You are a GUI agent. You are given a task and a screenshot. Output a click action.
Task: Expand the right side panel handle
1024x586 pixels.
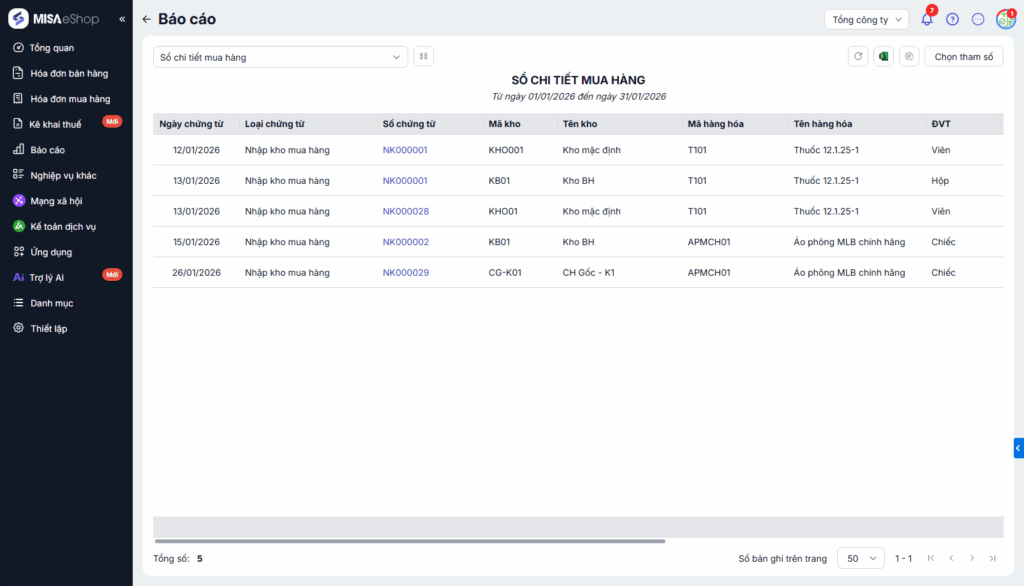click(1018, 448)
